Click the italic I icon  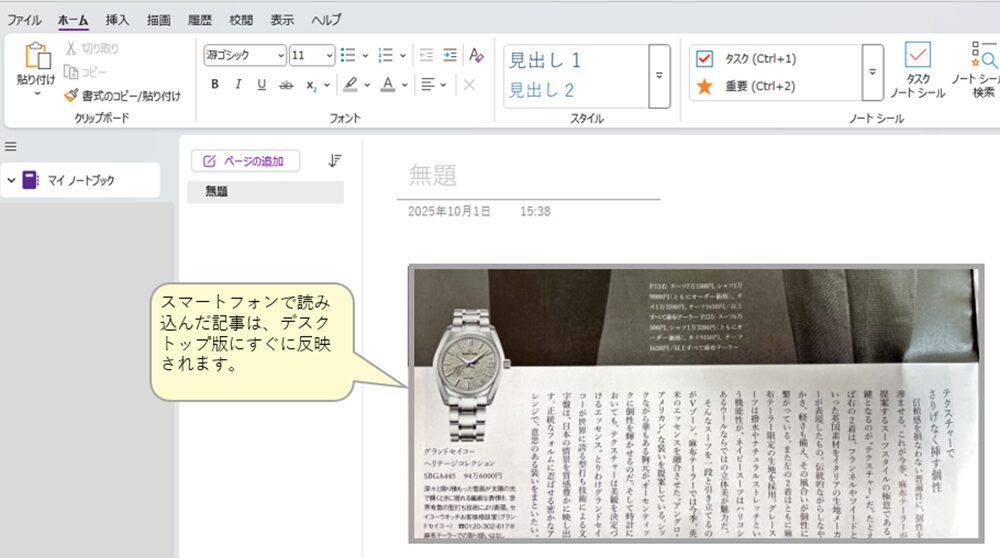238,85
